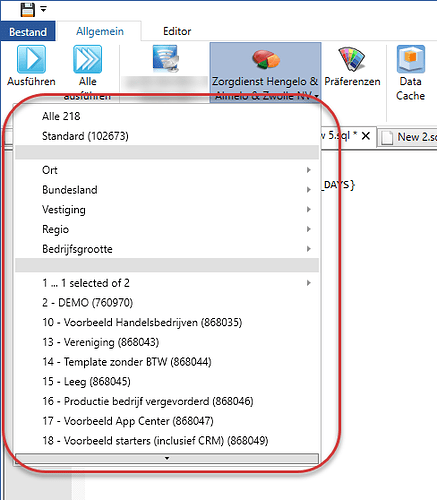Screen dimensions: 437x500
Task: Switch to the Editor ribbon tab
Action: (177, 31)
